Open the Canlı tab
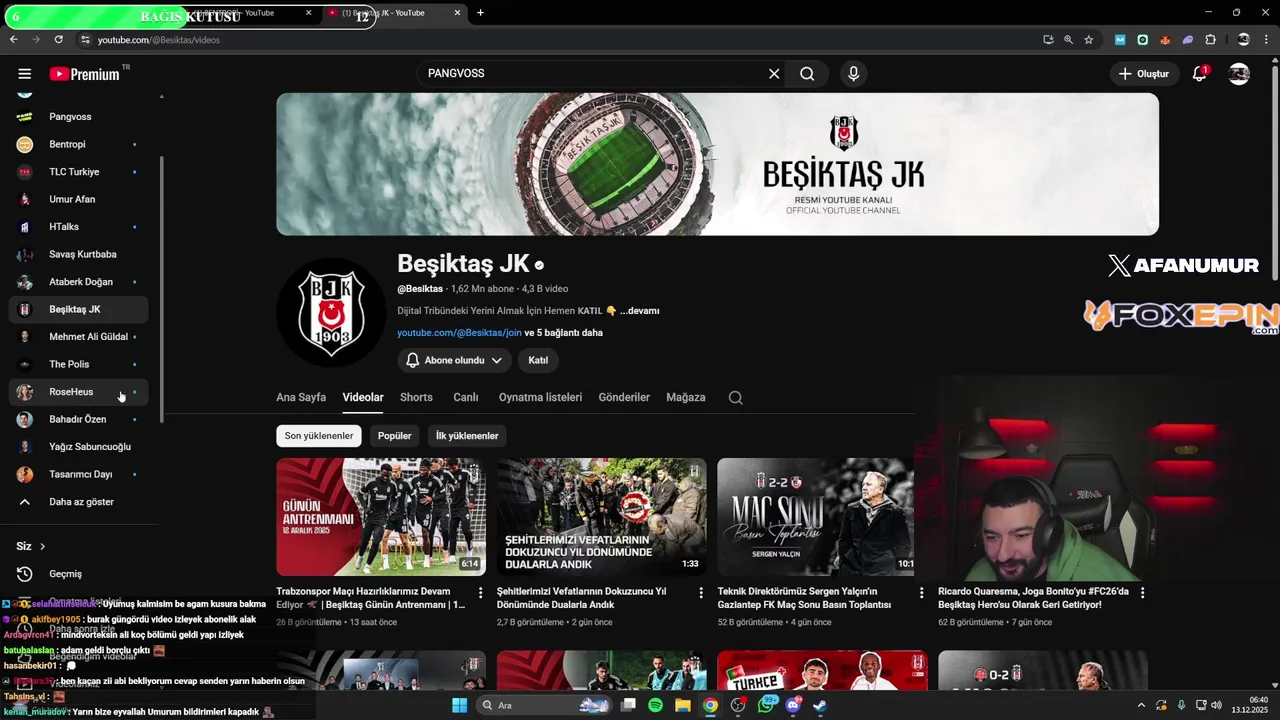The height and width of the screenshot is (720, 1280). [466, 398]
